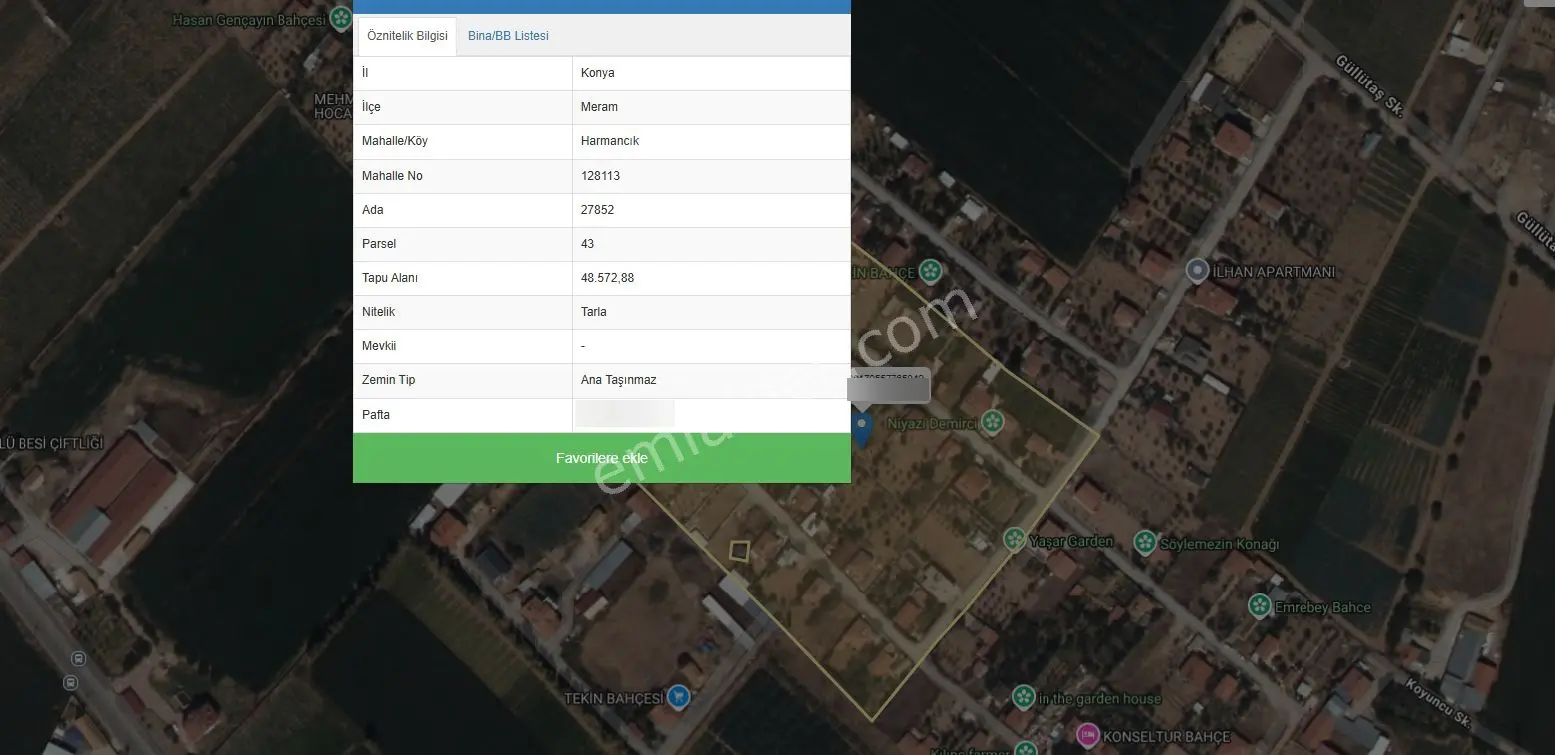Click the 'Mahalle/Köy' row label
The height and width of the screenshot is (755, 1555).
[395, 141]
